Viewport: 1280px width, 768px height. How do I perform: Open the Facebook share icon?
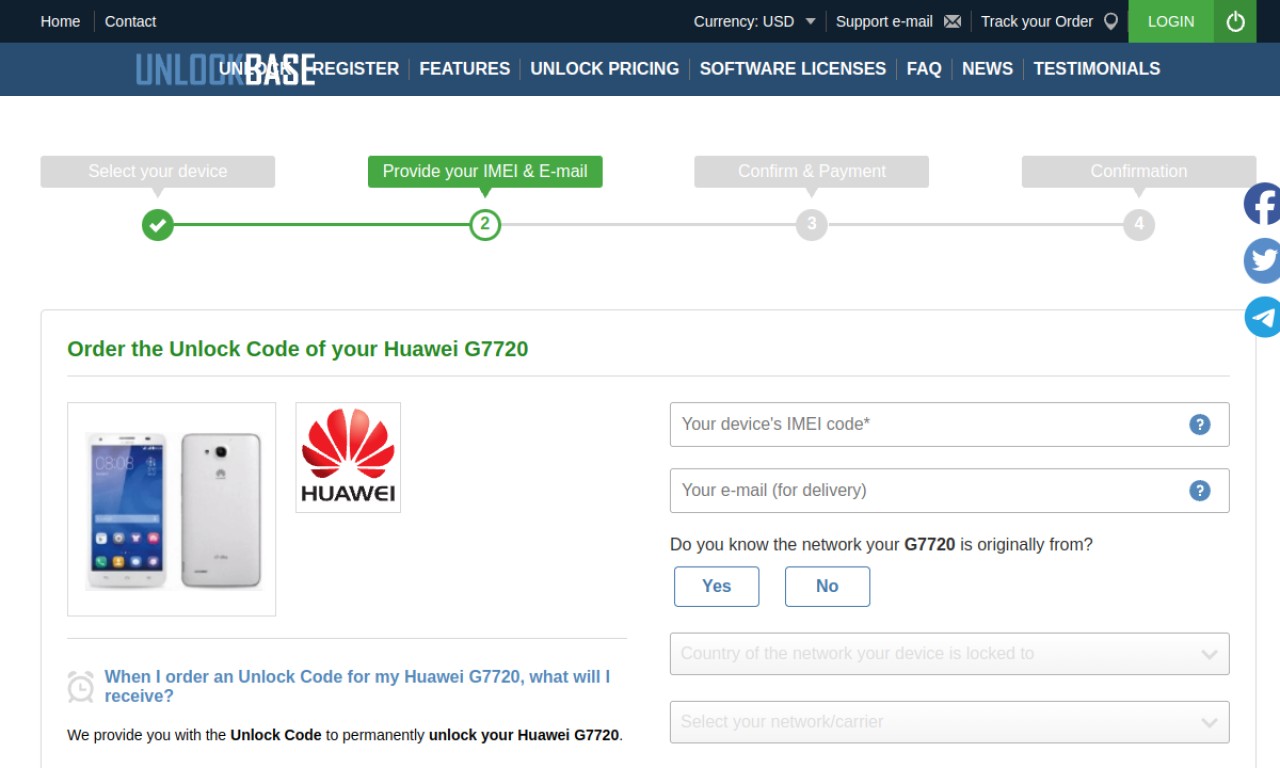(x=1262, y=204)
